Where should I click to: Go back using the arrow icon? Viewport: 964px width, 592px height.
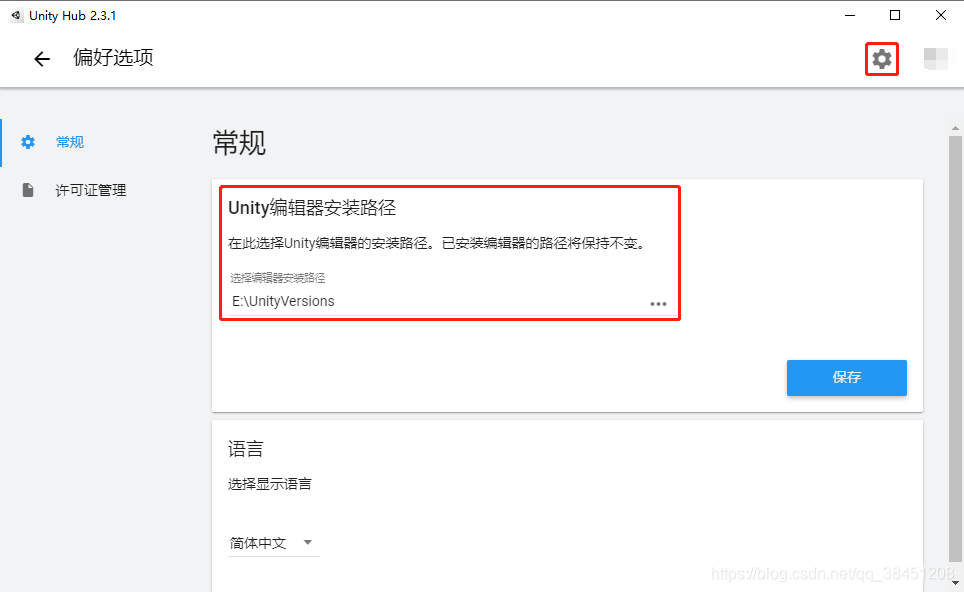pos(42,59)
